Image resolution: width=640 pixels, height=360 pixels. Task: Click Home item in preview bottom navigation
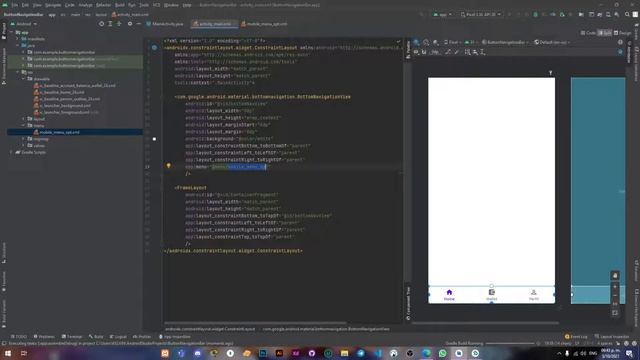coord(449,295)
